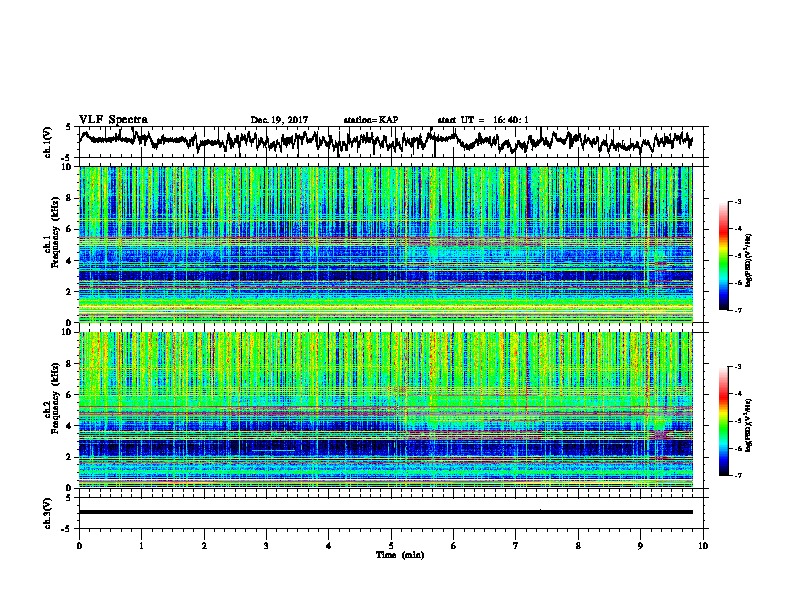Click the "-4" tick on ch.1 colorbar
This screenshot has width=792, height=612.
tap(737, 229)
